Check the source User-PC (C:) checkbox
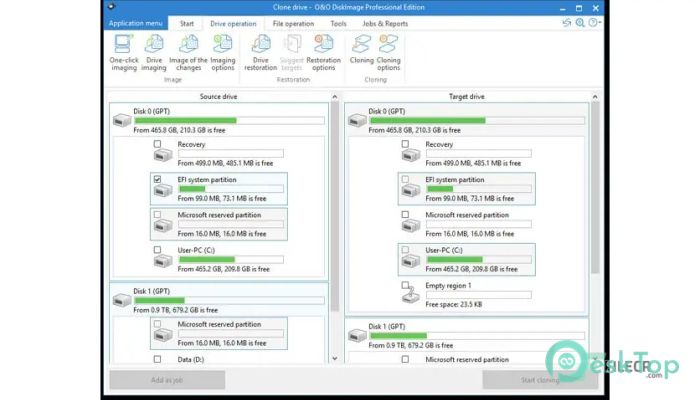 (x=158, y=250)
